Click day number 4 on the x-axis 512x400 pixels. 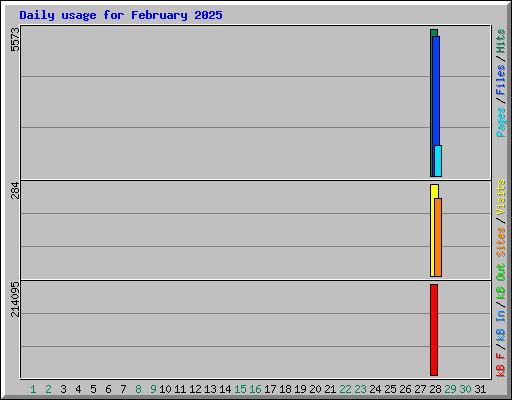pos(78,389)
